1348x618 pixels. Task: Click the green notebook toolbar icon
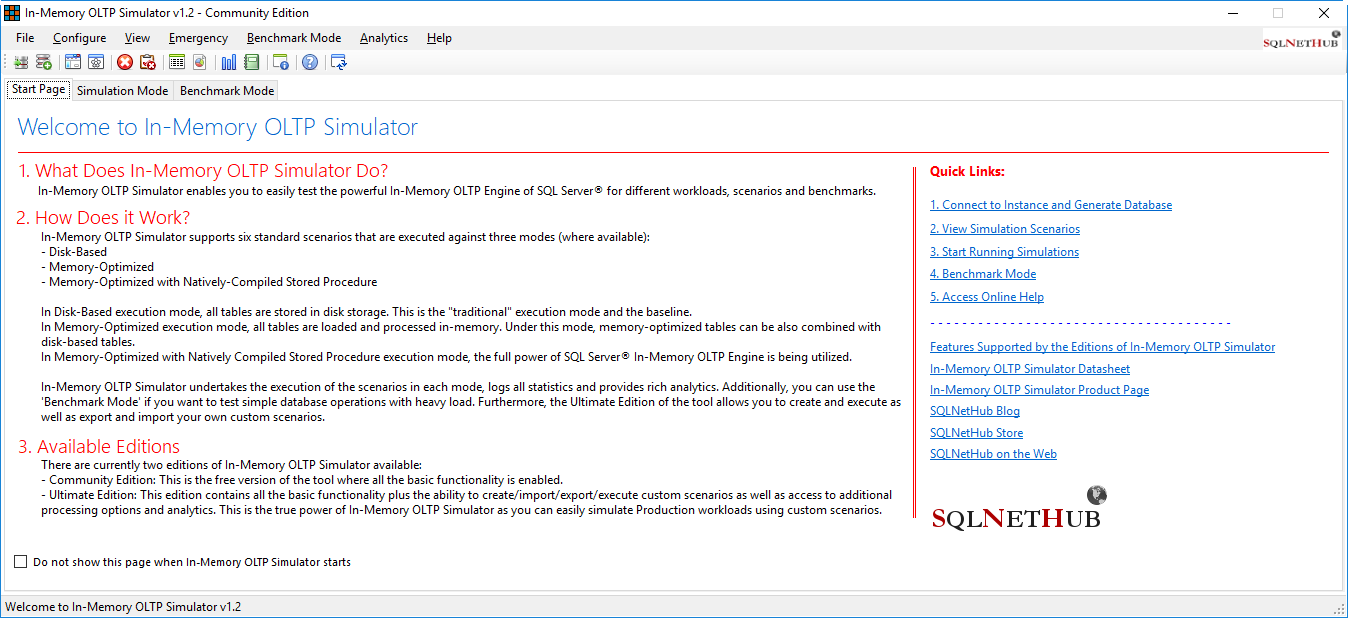click(x=252, y=62)
